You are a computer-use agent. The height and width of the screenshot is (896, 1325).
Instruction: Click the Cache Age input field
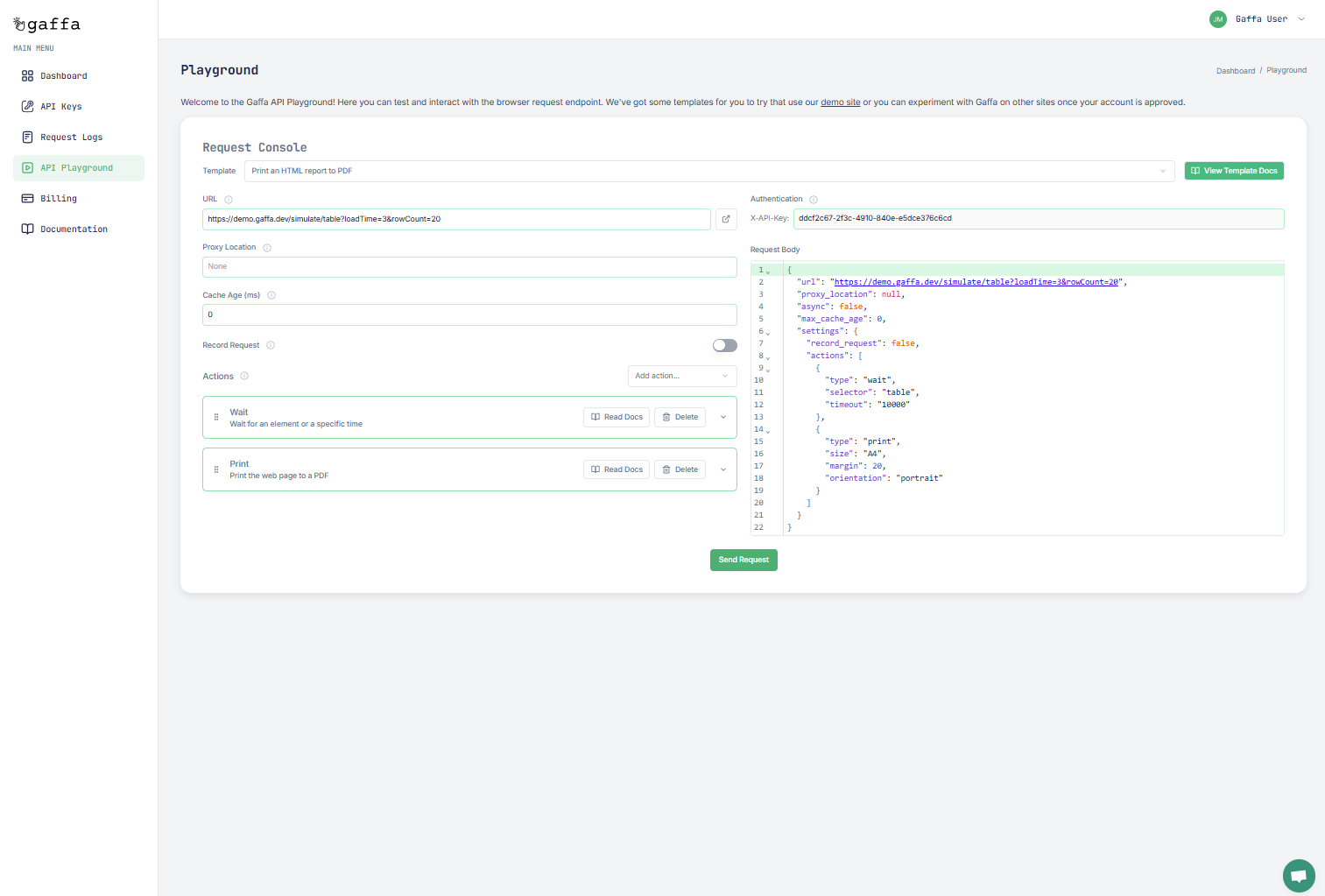[469, 314]
